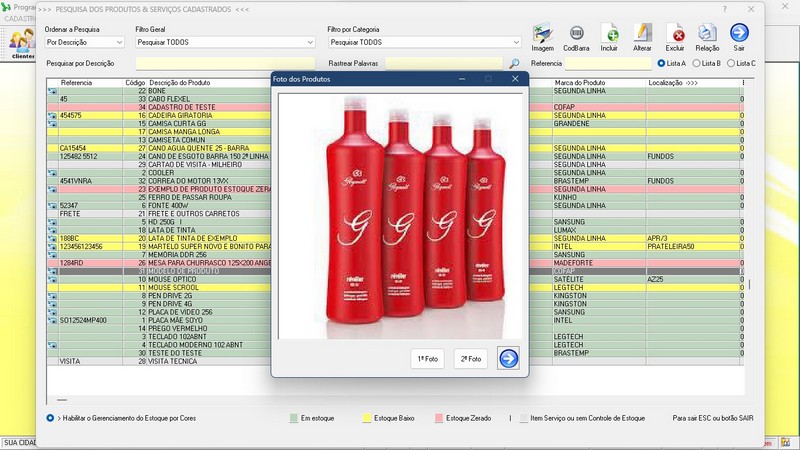Select the TESTE DO TESTE row
The image size is (800, 450).
pyautogui.click(x=395, y=353)
